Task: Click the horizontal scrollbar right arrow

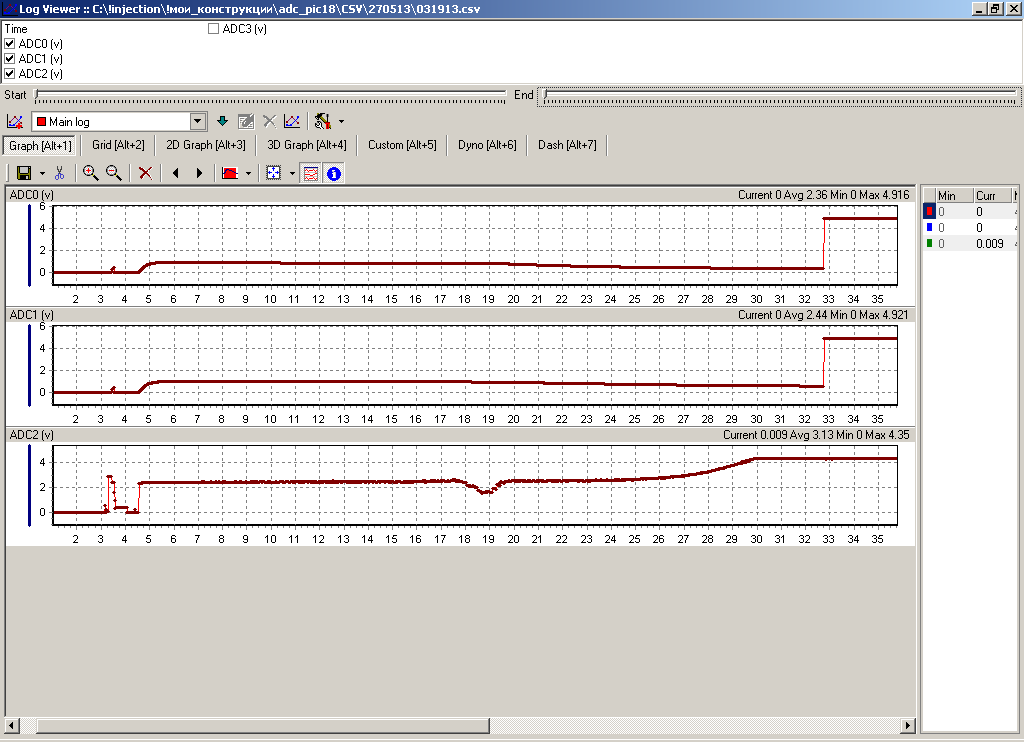Action: point(909,725)
